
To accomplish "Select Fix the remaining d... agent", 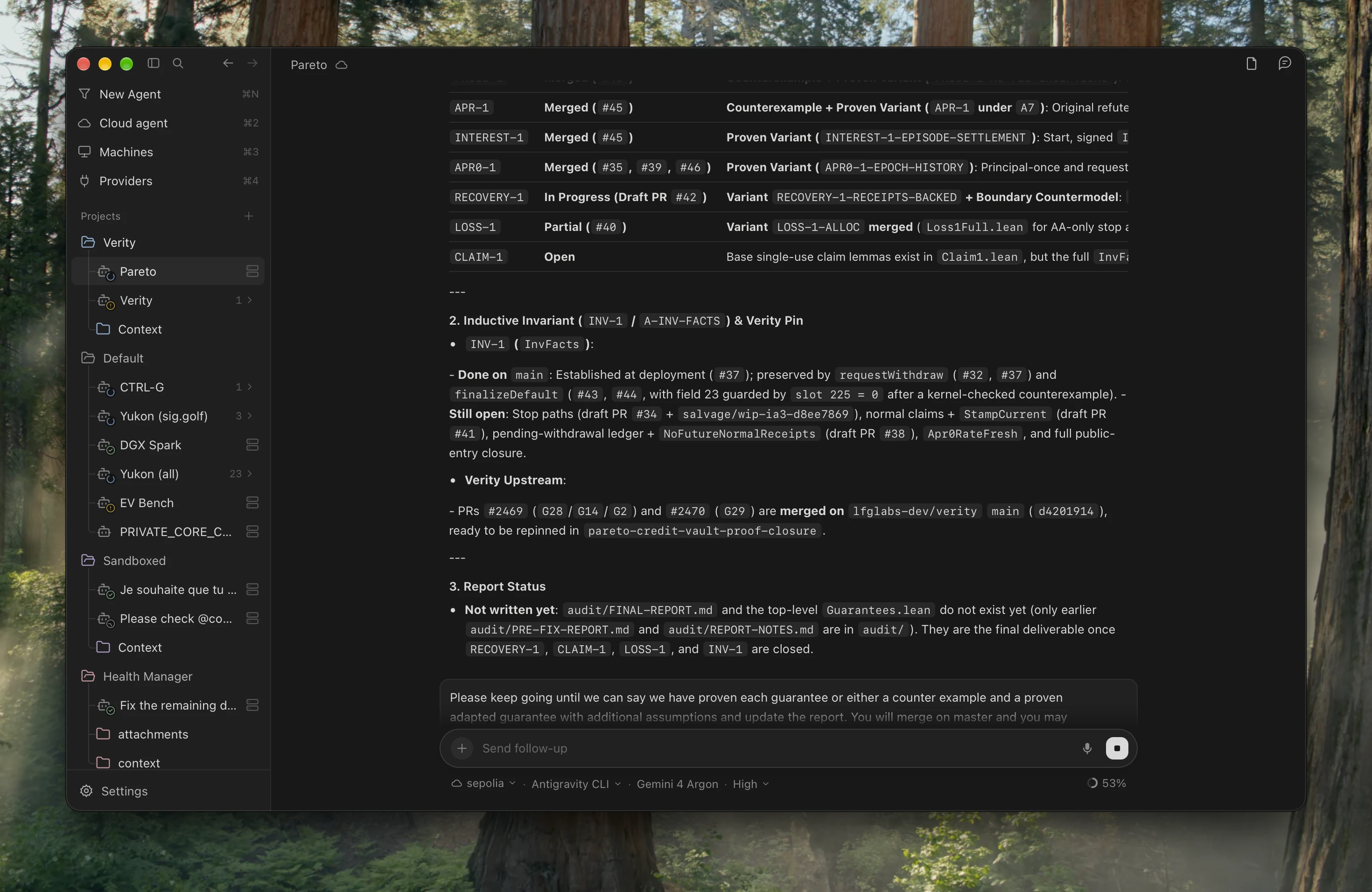I will 168,705.
